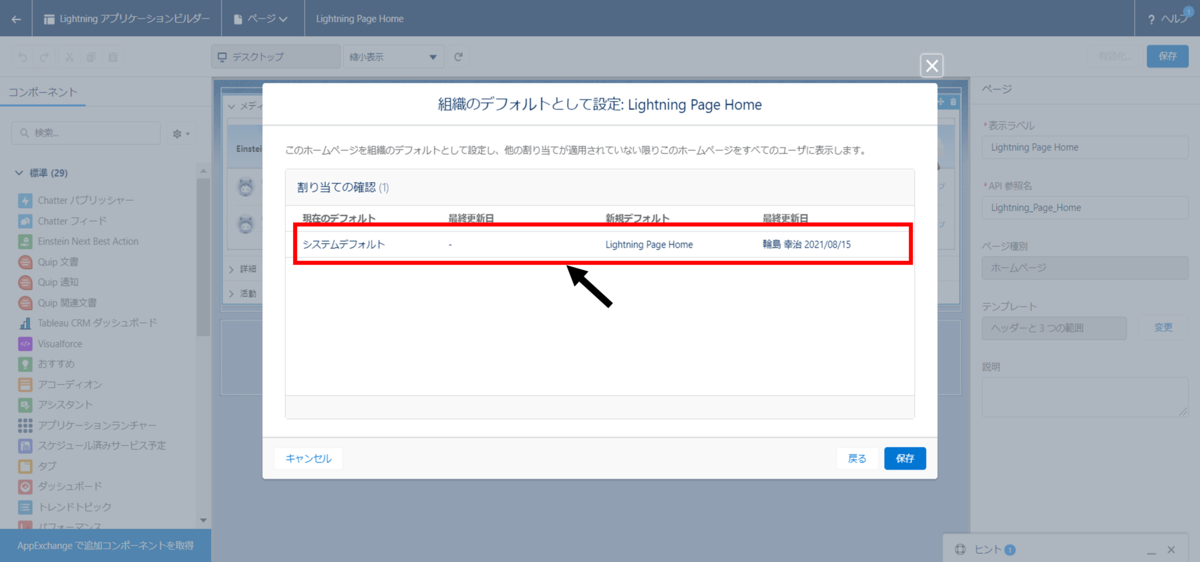Click the top-right 保存 button in the builder toolbar

click(x=1167, y=56)
